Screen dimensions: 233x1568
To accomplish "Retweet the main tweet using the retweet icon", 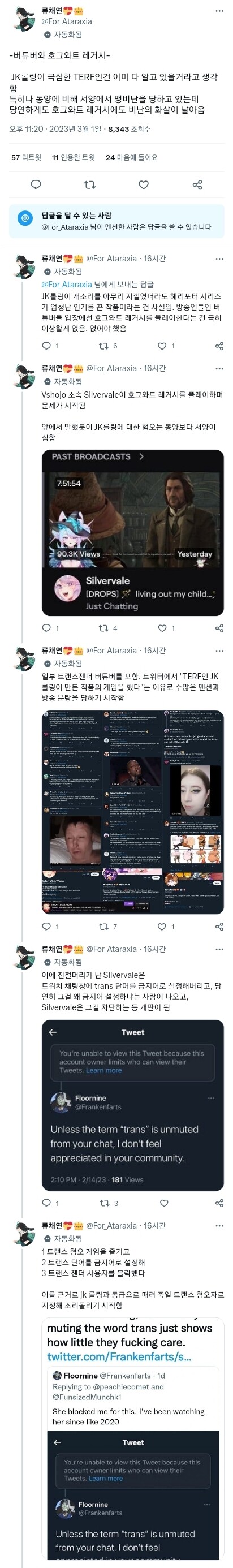I will (x=89, y=184).
